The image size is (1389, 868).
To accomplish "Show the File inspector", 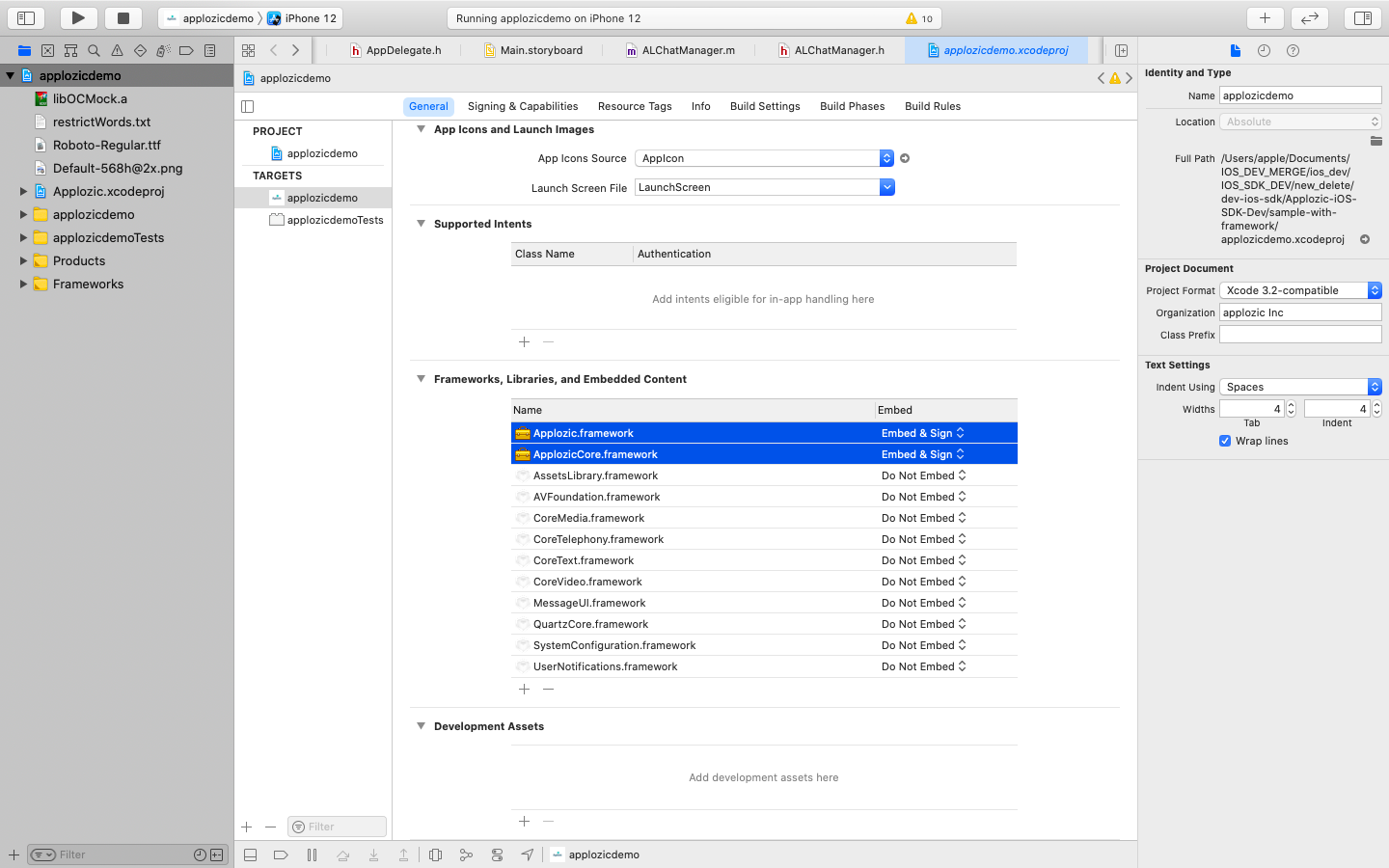I will pos(1236,50).
